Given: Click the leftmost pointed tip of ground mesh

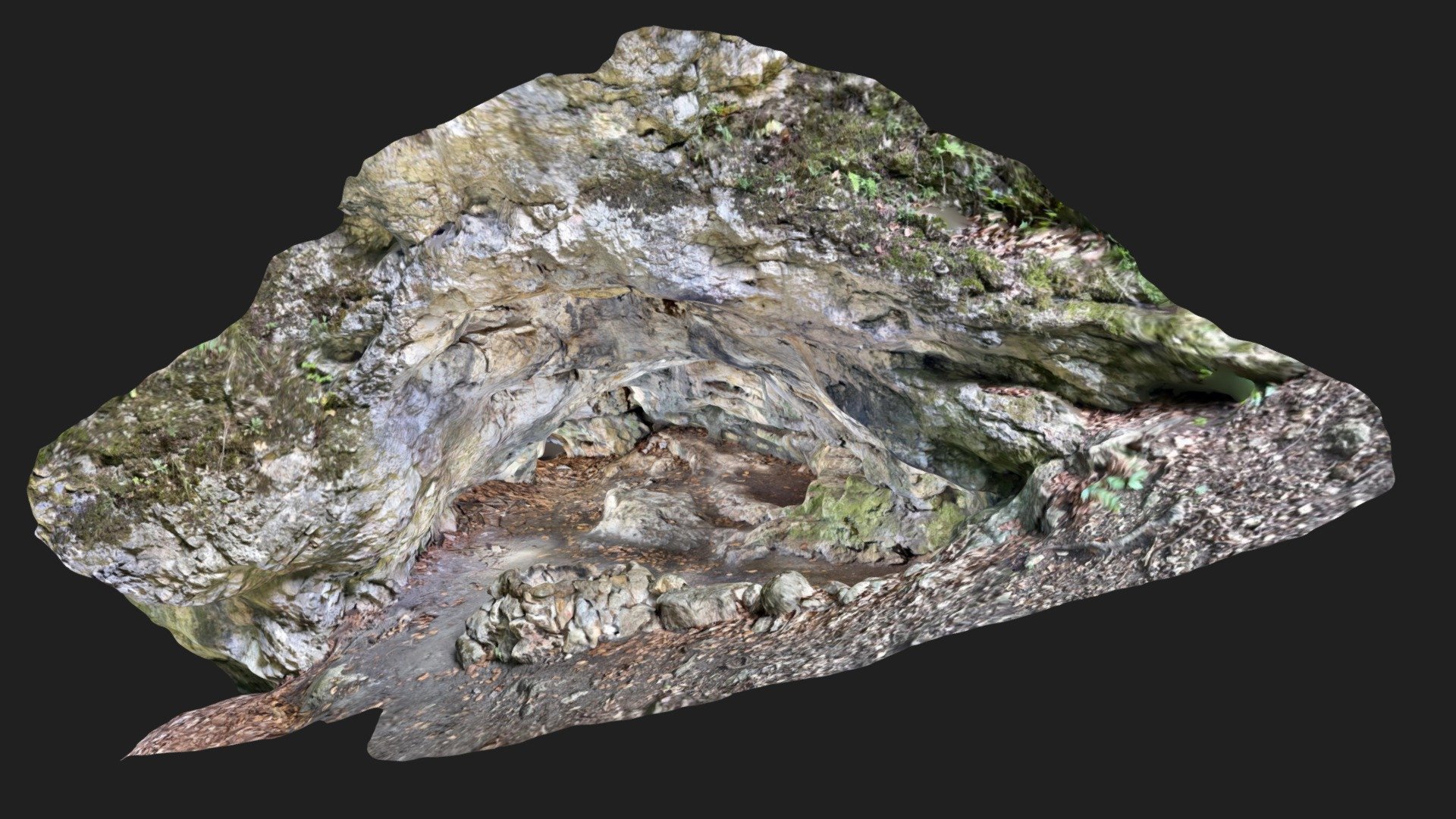Looking at the screenshot, I should (129, 755).
